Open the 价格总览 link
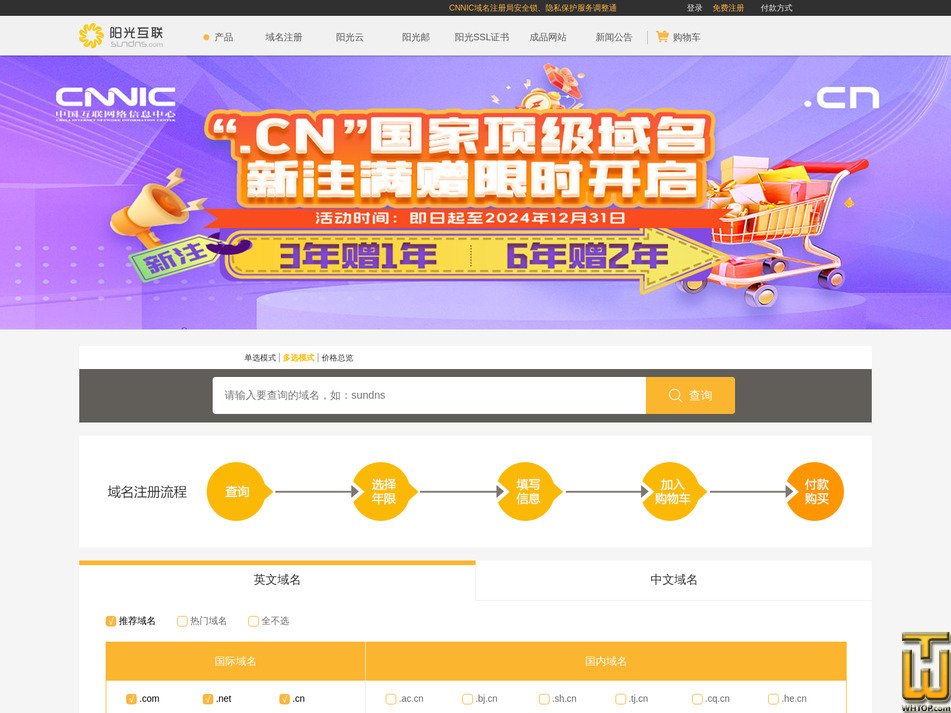951x713 pixels. point(337,358)
